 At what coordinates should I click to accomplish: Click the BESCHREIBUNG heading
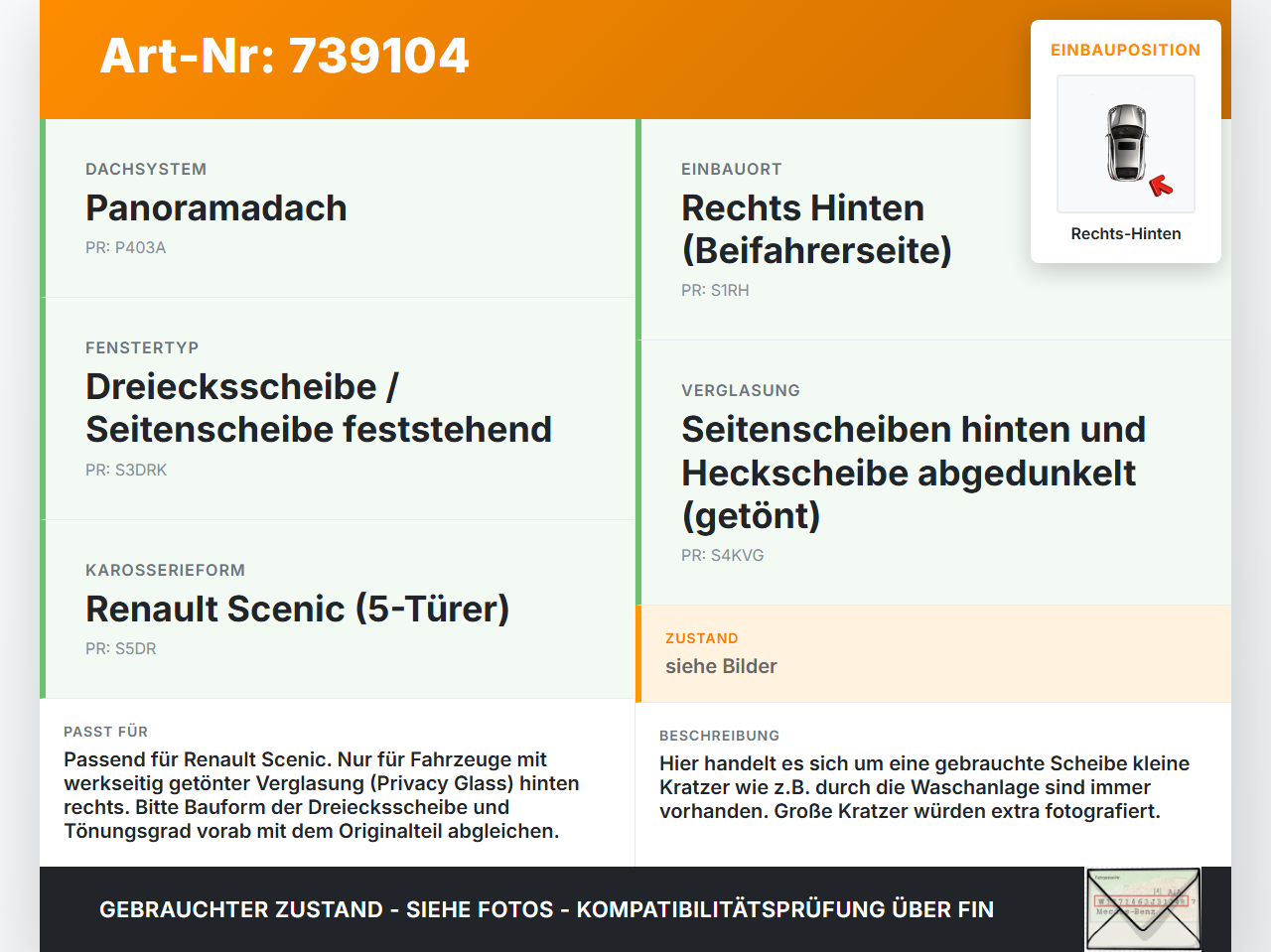pos(720,737)
